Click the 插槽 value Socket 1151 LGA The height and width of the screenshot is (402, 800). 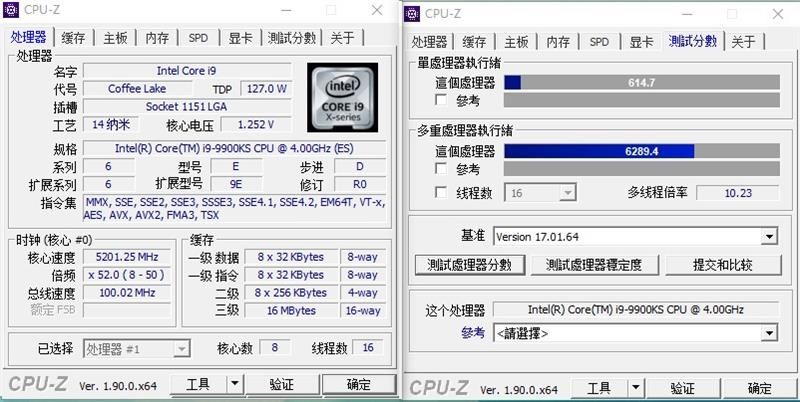tap(187, 107)
